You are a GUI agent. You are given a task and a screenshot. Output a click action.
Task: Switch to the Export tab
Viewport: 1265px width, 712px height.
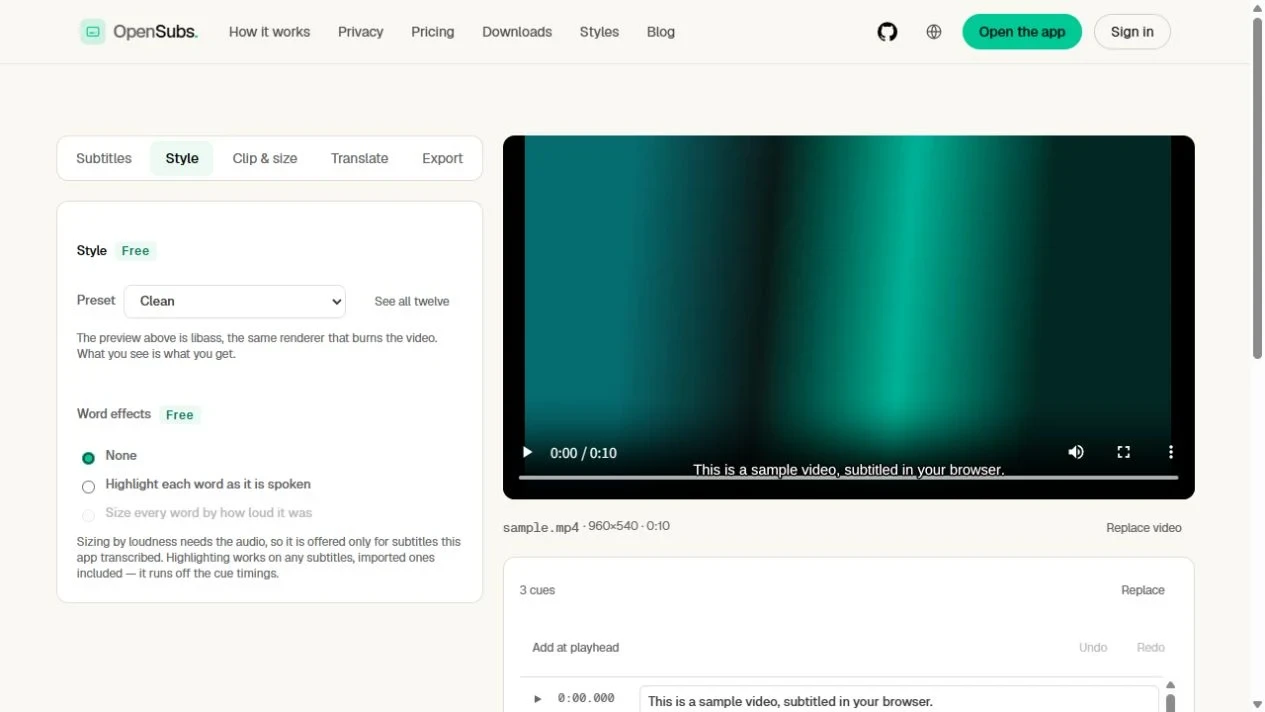[x=442, y=158]
